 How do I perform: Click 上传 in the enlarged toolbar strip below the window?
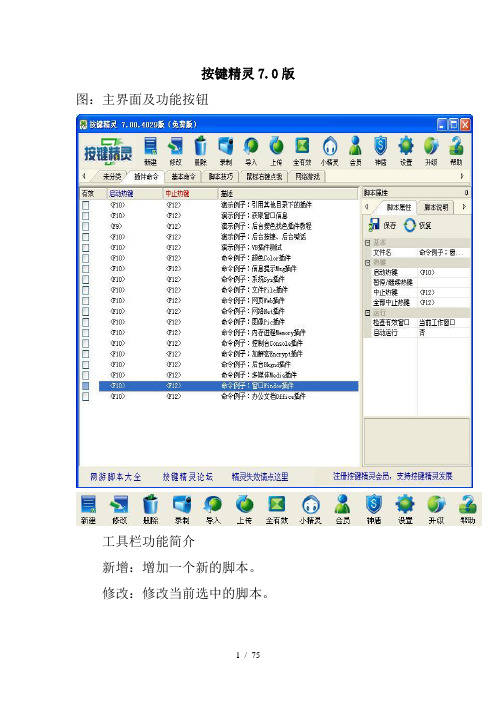point(244,509)
